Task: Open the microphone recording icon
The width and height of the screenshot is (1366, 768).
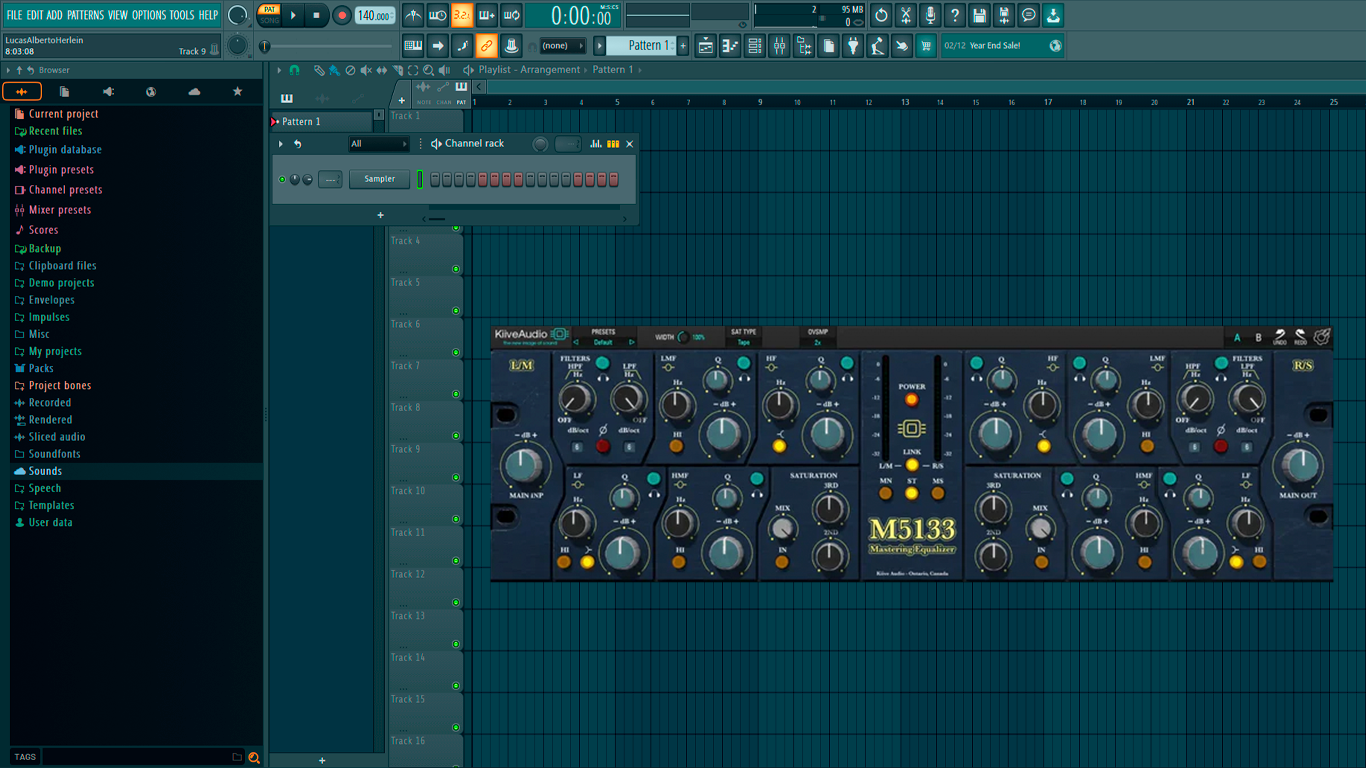Action: click(930, 15)
